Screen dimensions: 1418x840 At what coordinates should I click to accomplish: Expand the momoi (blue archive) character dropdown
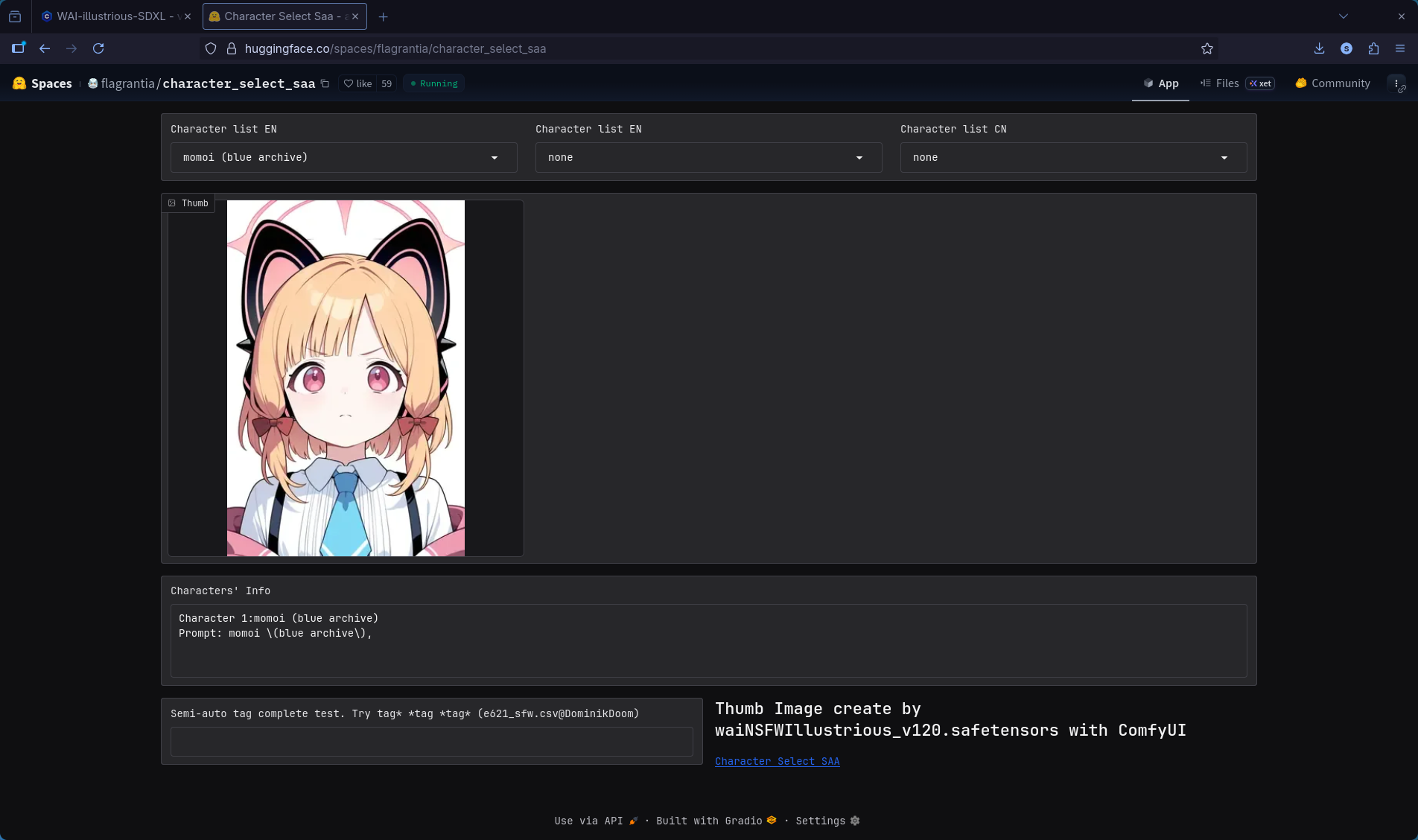(343, 157)
